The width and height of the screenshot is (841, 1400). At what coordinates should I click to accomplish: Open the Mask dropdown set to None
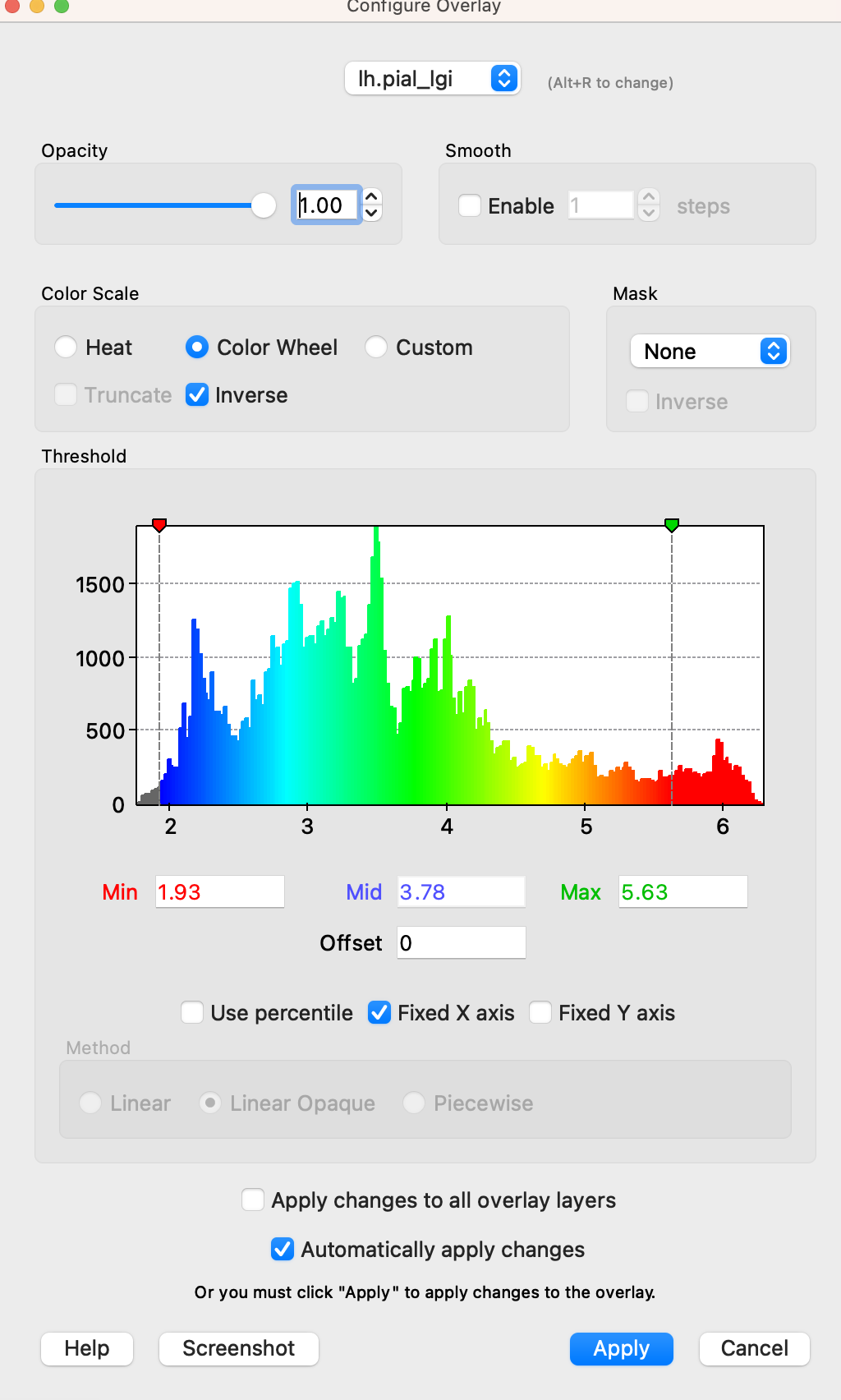point(710,352)
